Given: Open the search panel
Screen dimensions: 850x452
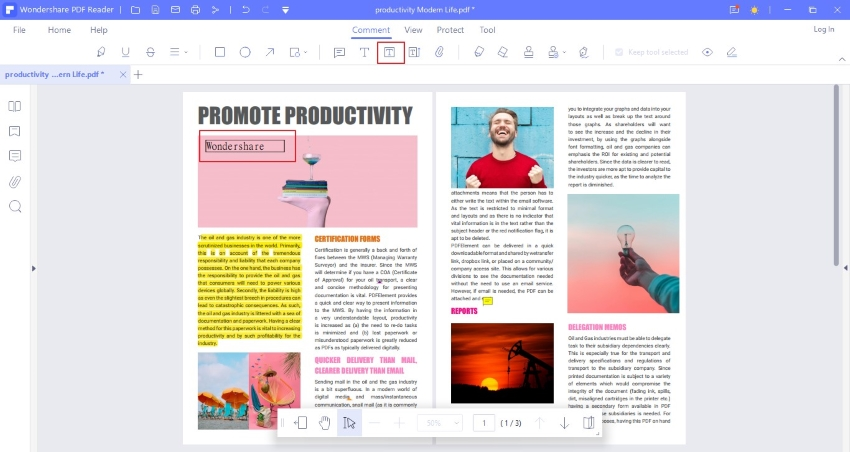Looking at the screenshot, I should (x=15, y=206).
